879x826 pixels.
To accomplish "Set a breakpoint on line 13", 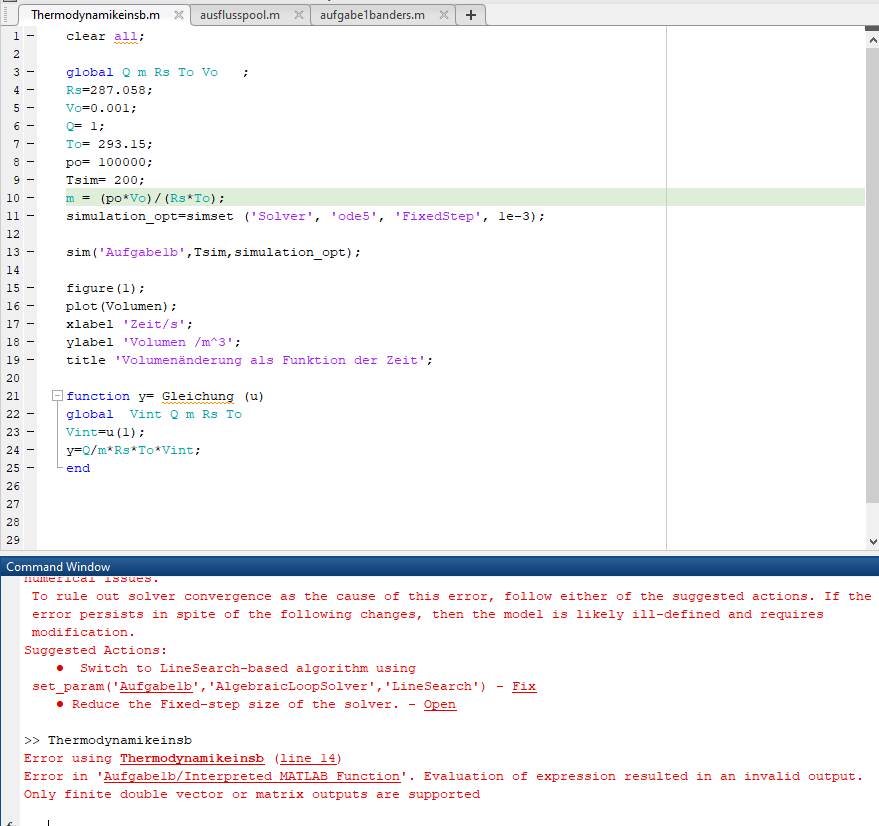I will pyautogui.click(x=28, y=252).
